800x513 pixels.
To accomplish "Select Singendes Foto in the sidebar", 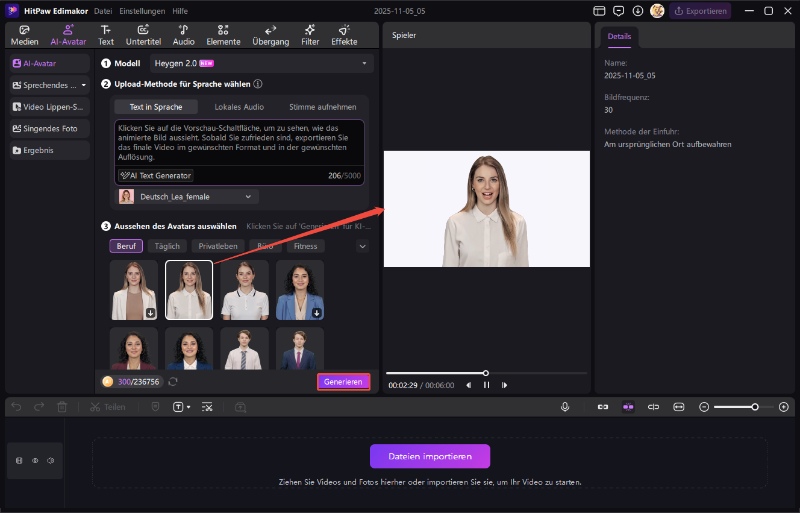I will click(x=49, y=129).
